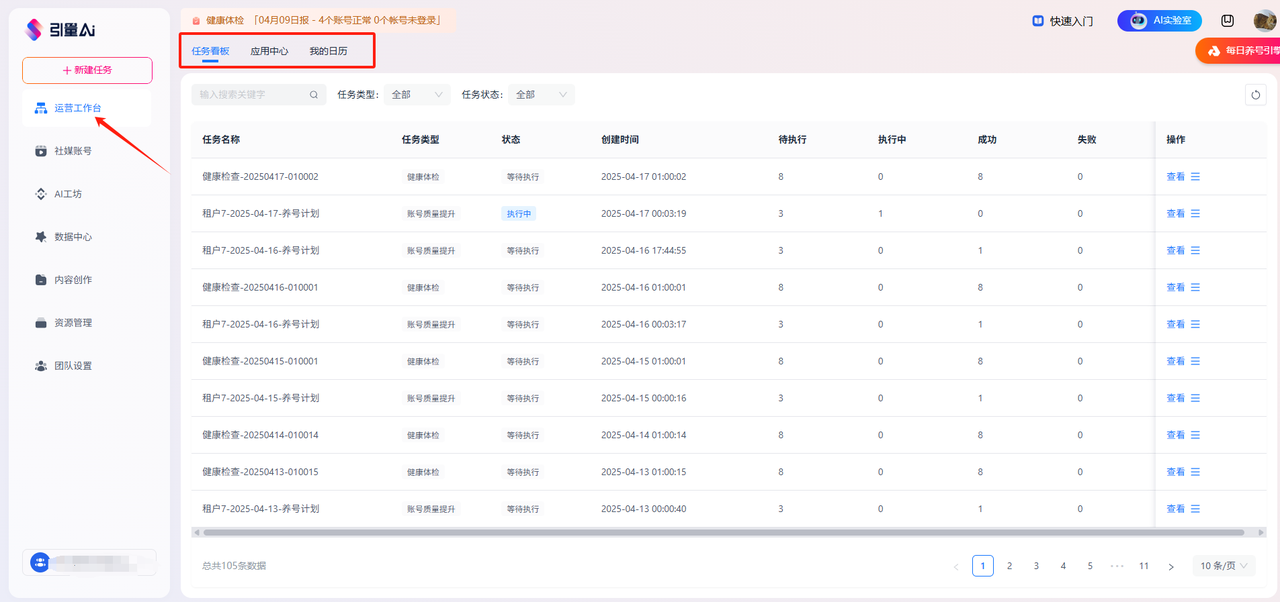The height and width of the screenshot is (602, 1280).
Task: Go to previous page arrow
Action: click(x=956, y=567)
